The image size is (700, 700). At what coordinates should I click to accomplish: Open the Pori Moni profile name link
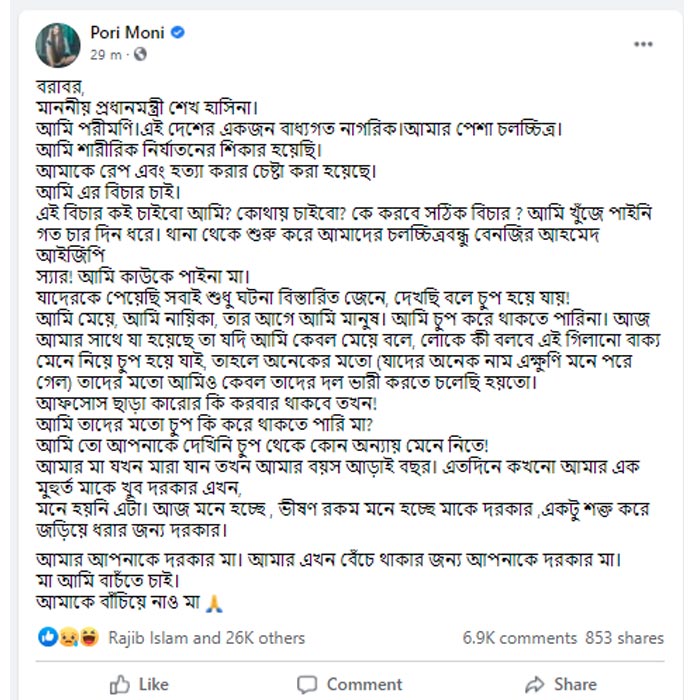[x=126, y=33]
